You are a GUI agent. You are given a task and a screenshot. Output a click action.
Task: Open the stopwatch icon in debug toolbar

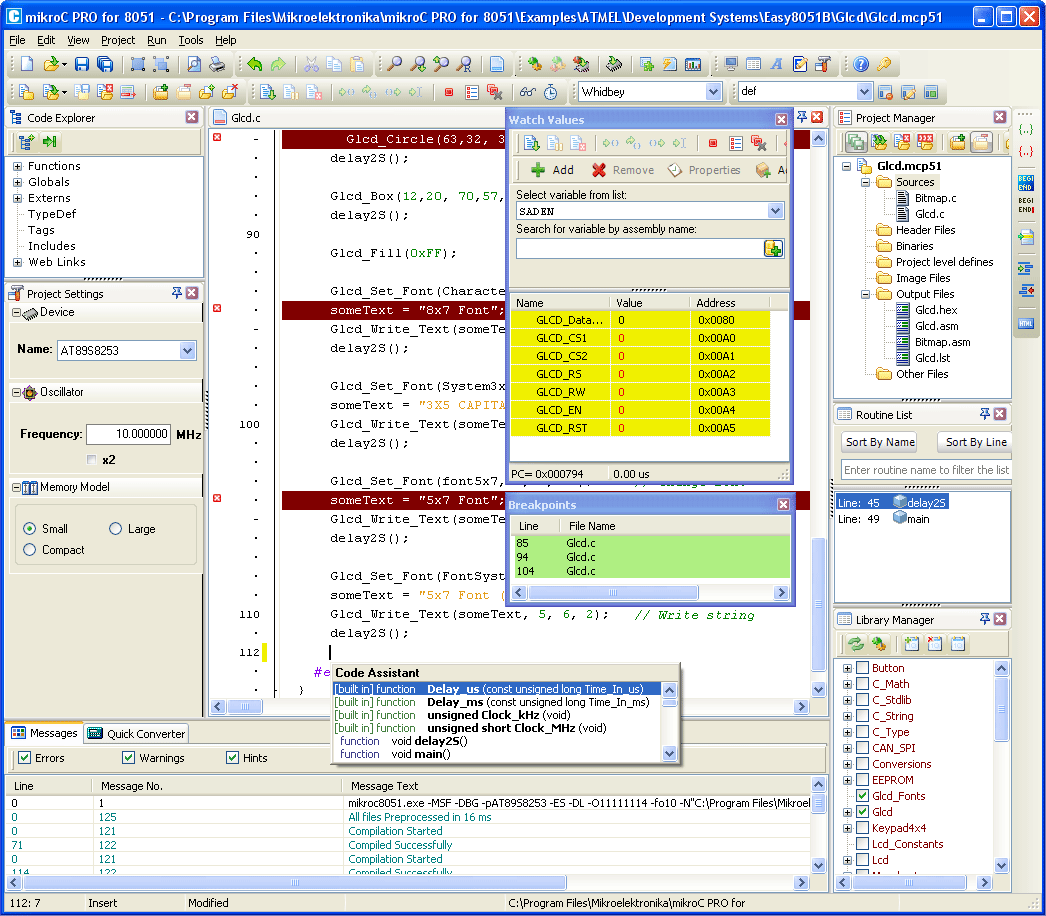point(551,92)
